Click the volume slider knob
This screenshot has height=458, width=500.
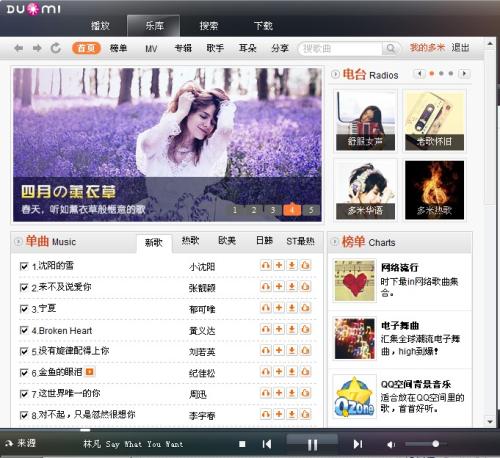point(435,444)
